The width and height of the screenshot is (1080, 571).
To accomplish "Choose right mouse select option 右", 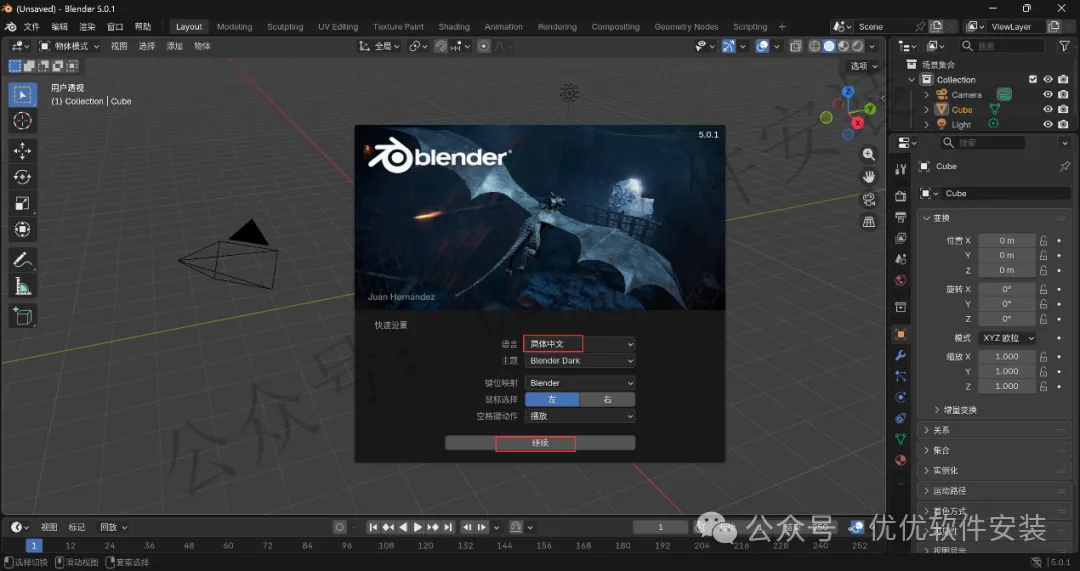I will pos(607,399).
